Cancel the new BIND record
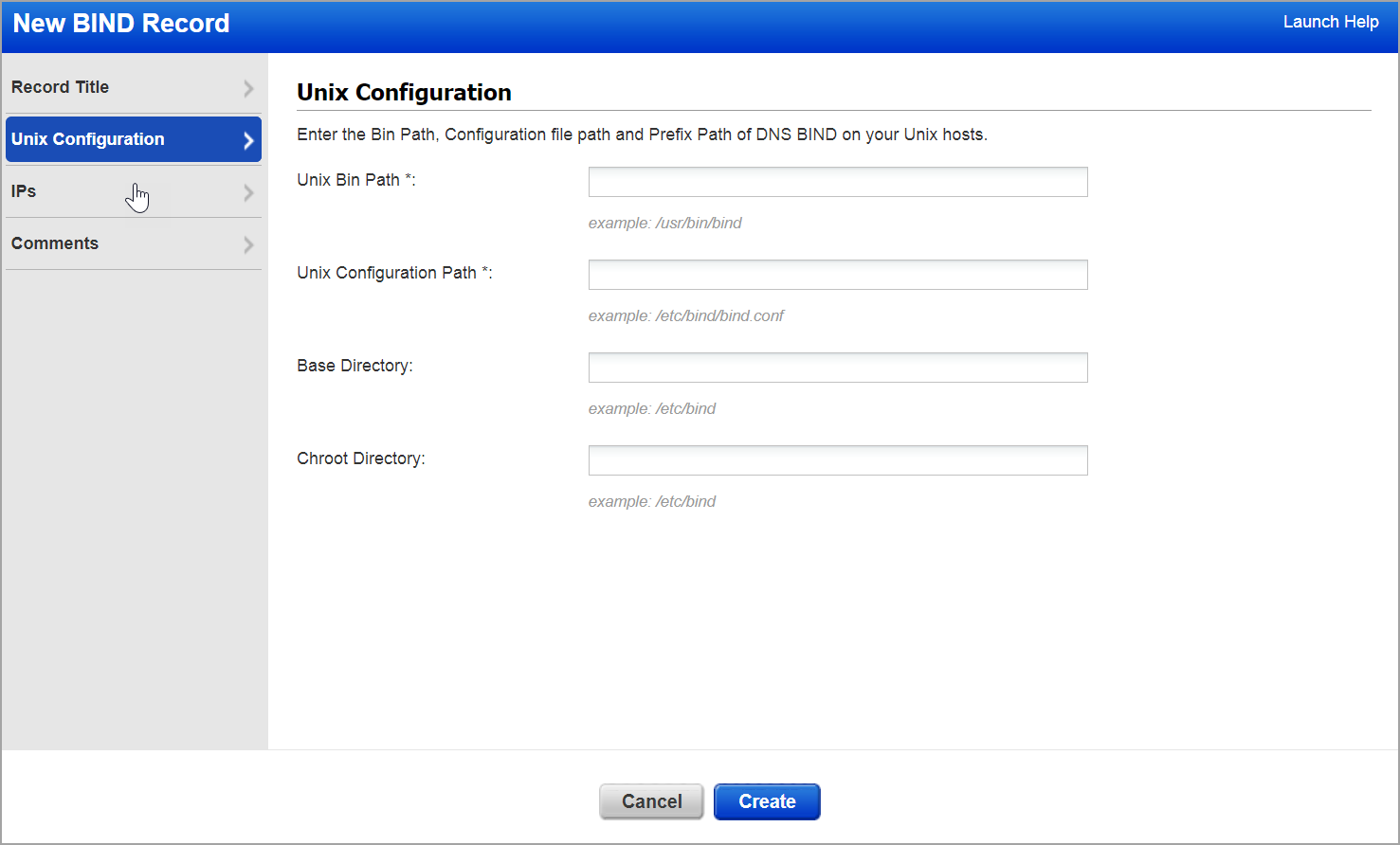The image size is (1400, 845). pos(651,801)
